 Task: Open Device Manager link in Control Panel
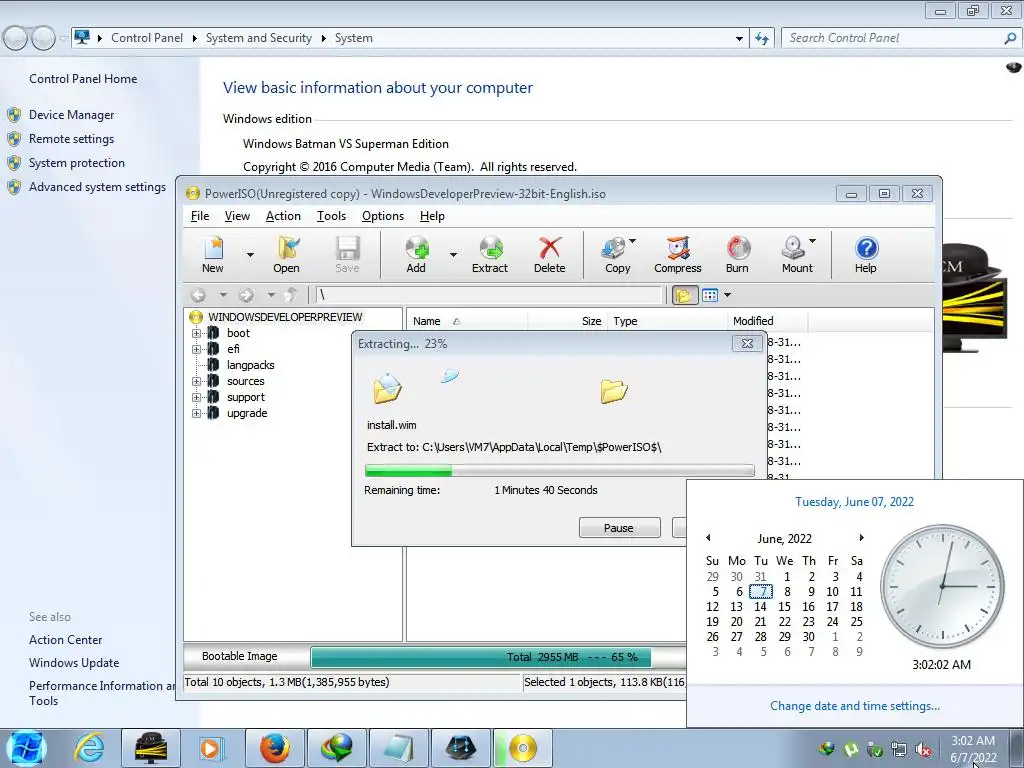(x=71, y=115)
